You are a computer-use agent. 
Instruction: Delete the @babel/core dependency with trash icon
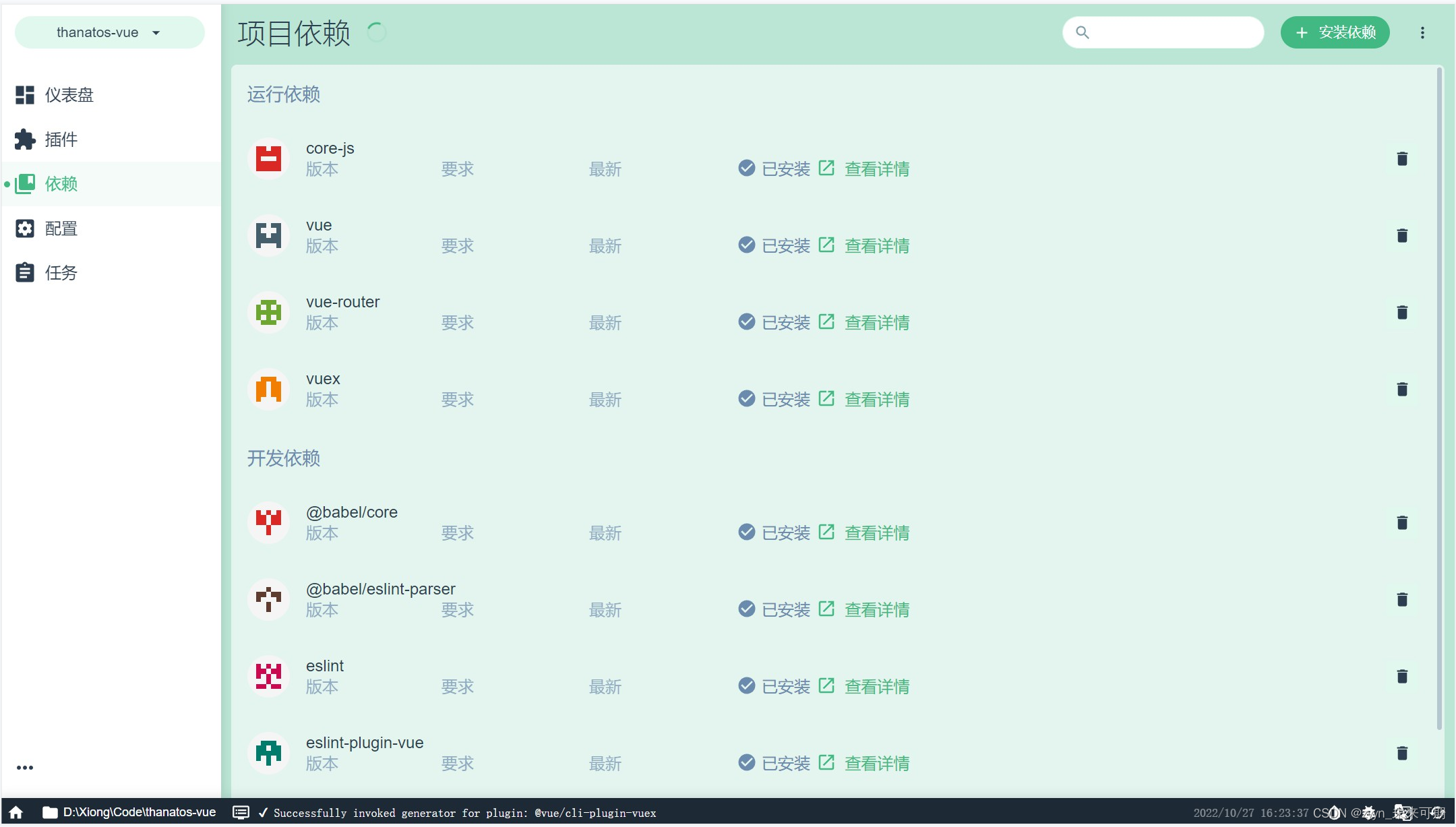[x=1402, y=523]
